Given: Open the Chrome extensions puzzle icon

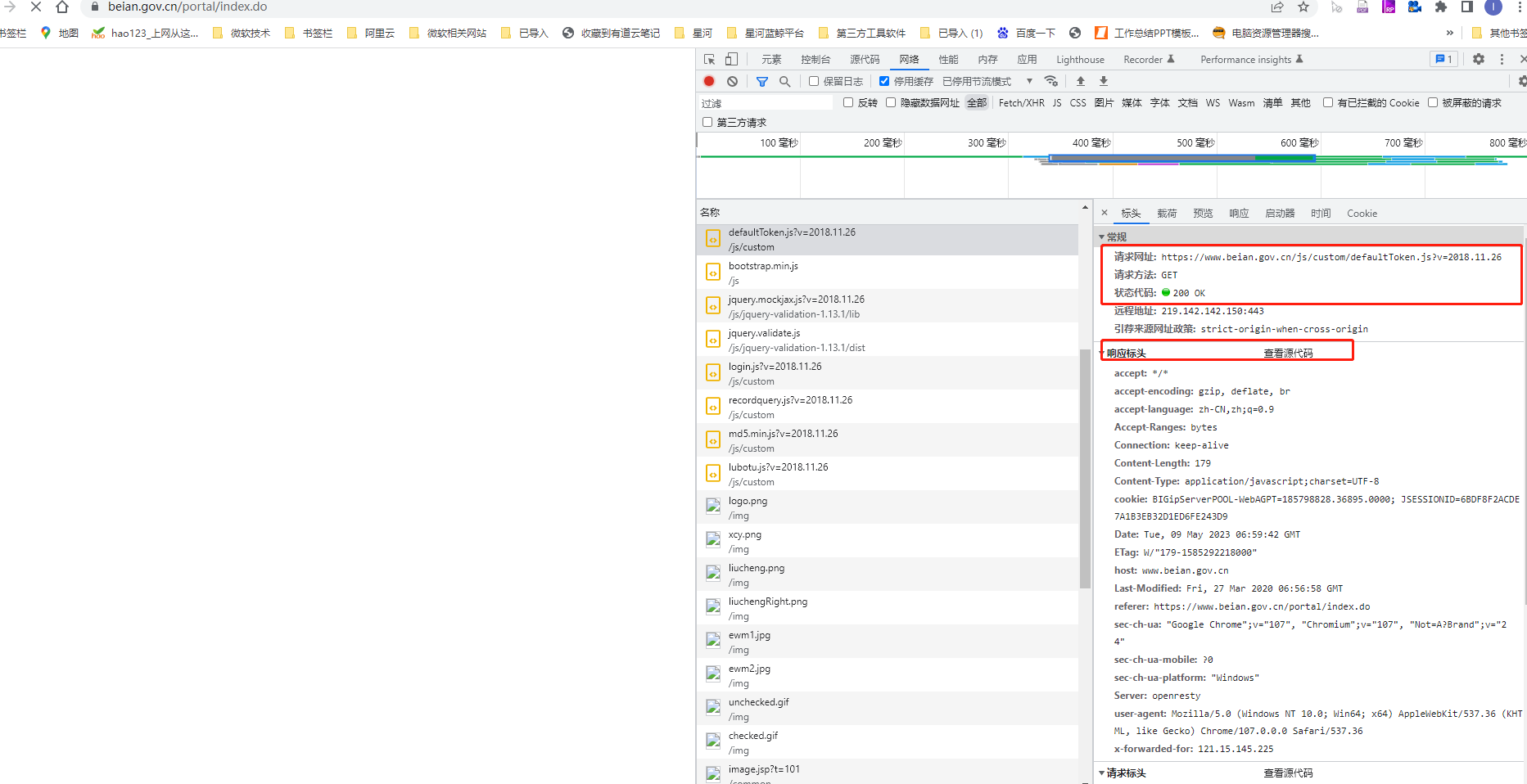Looking at the screenshot, I should tap(1440, 7).
